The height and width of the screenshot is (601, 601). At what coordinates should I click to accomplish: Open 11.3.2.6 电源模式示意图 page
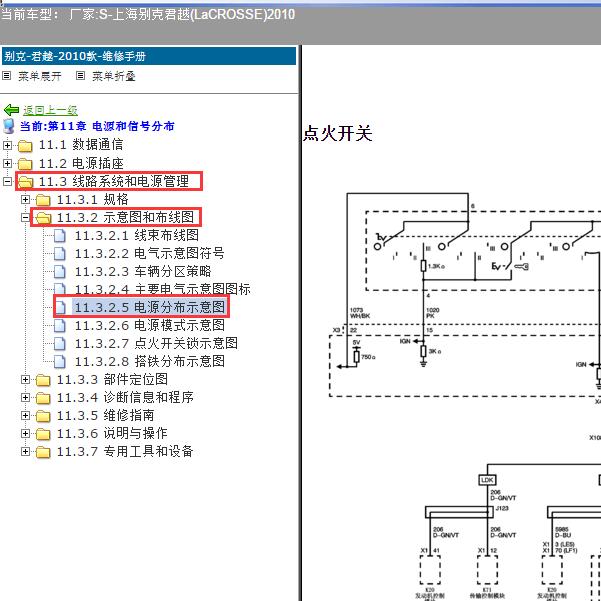coord(149,325)
